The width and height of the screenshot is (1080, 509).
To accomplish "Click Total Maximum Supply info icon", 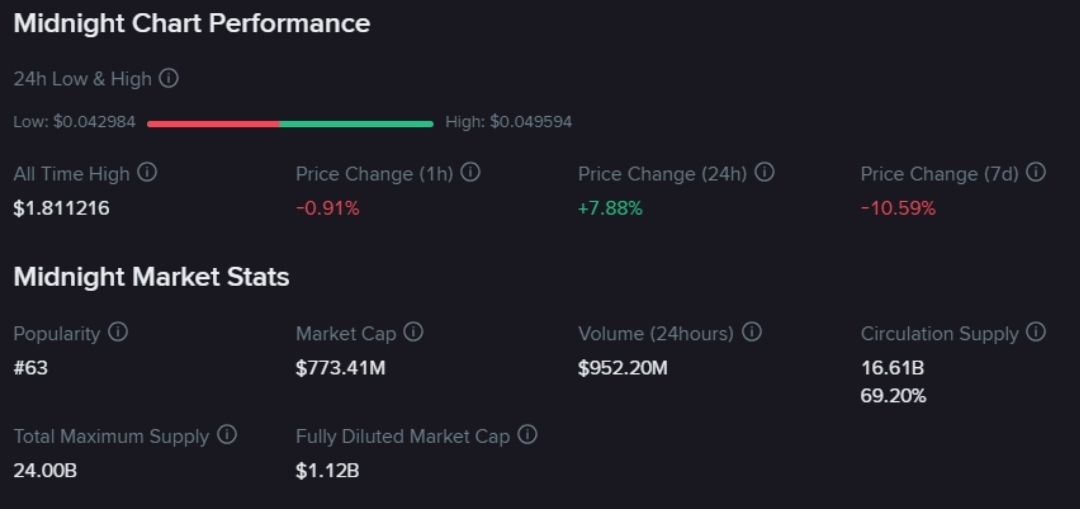I will point(227,435).
